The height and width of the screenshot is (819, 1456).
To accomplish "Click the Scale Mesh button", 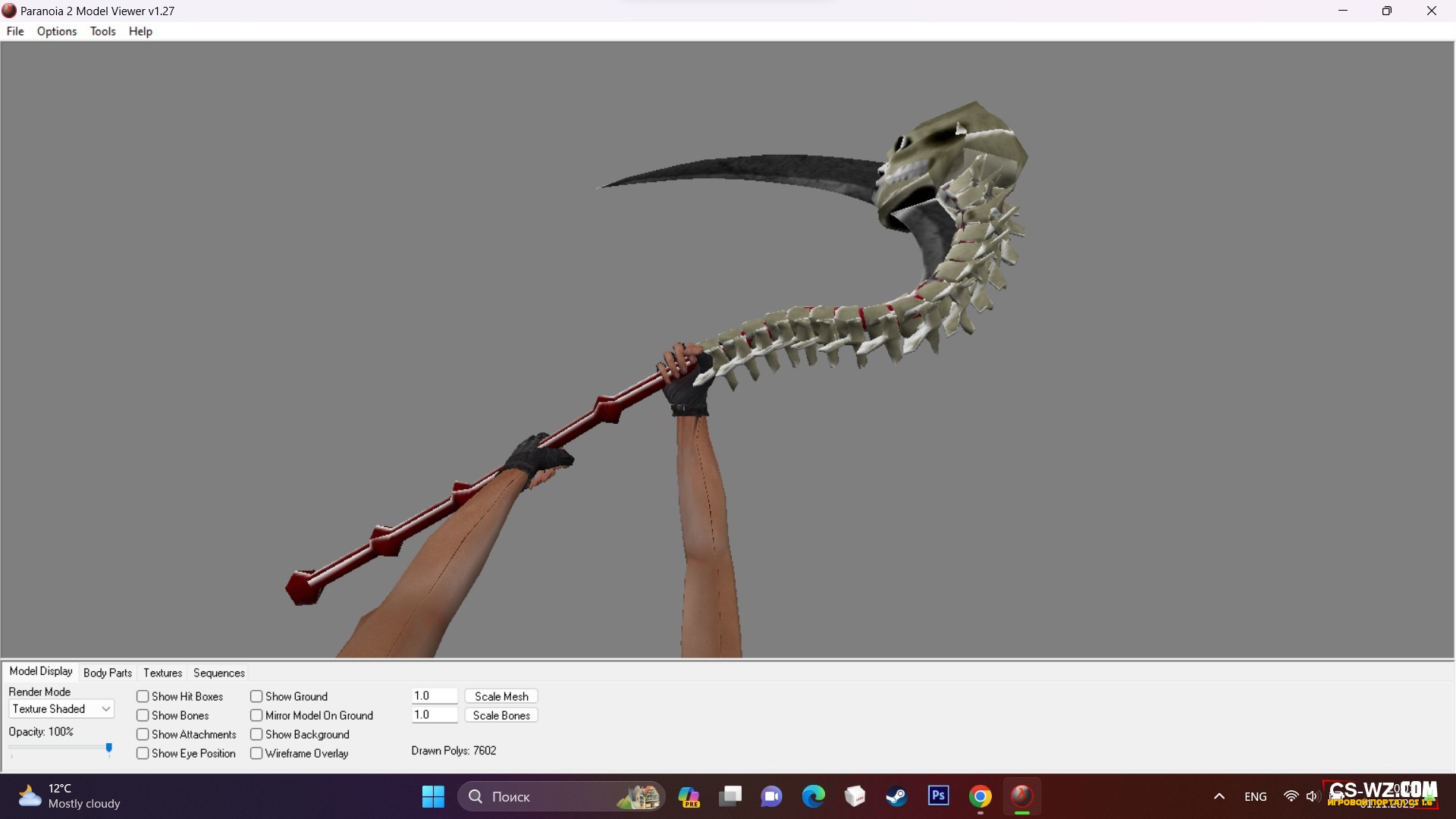I will click(x=501, y=696).
